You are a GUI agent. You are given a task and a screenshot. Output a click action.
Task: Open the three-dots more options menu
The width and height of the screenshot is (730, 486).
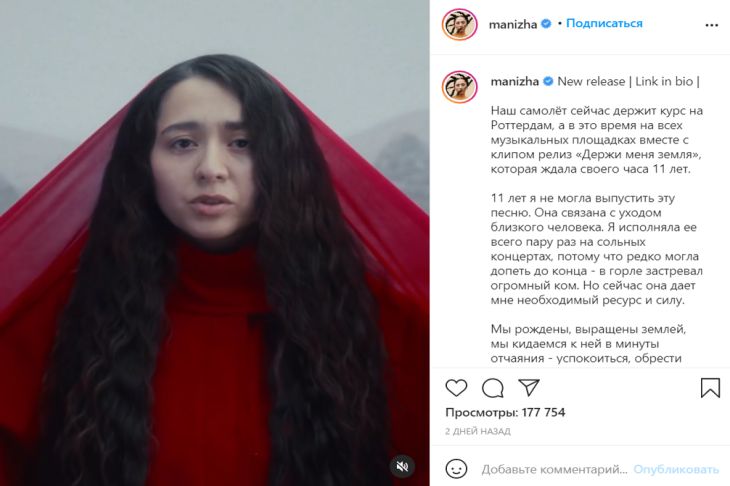(x=712, y=25)
